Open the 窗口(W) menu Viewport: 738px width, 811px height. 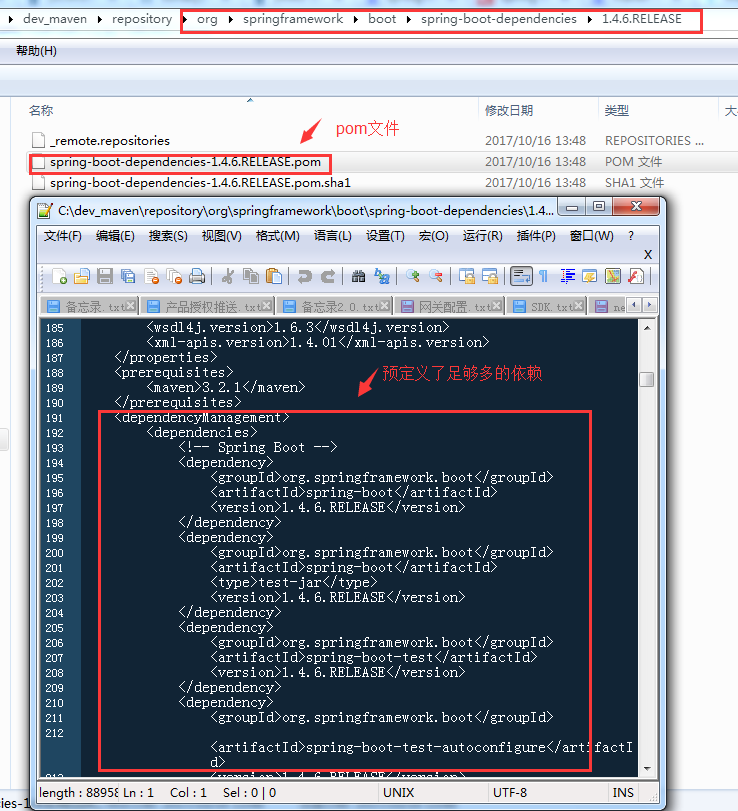(x=591, y=236)
